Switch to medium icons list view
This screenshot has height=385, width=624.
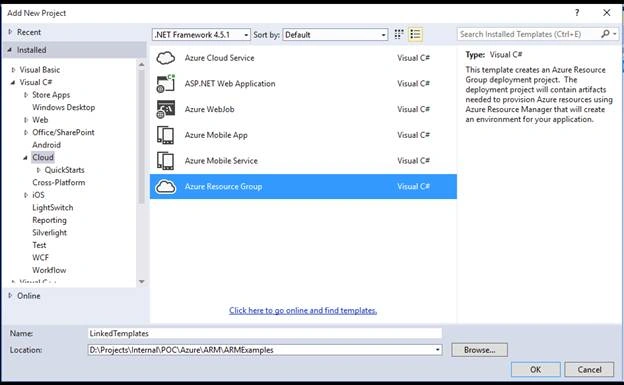coord(415,34)
